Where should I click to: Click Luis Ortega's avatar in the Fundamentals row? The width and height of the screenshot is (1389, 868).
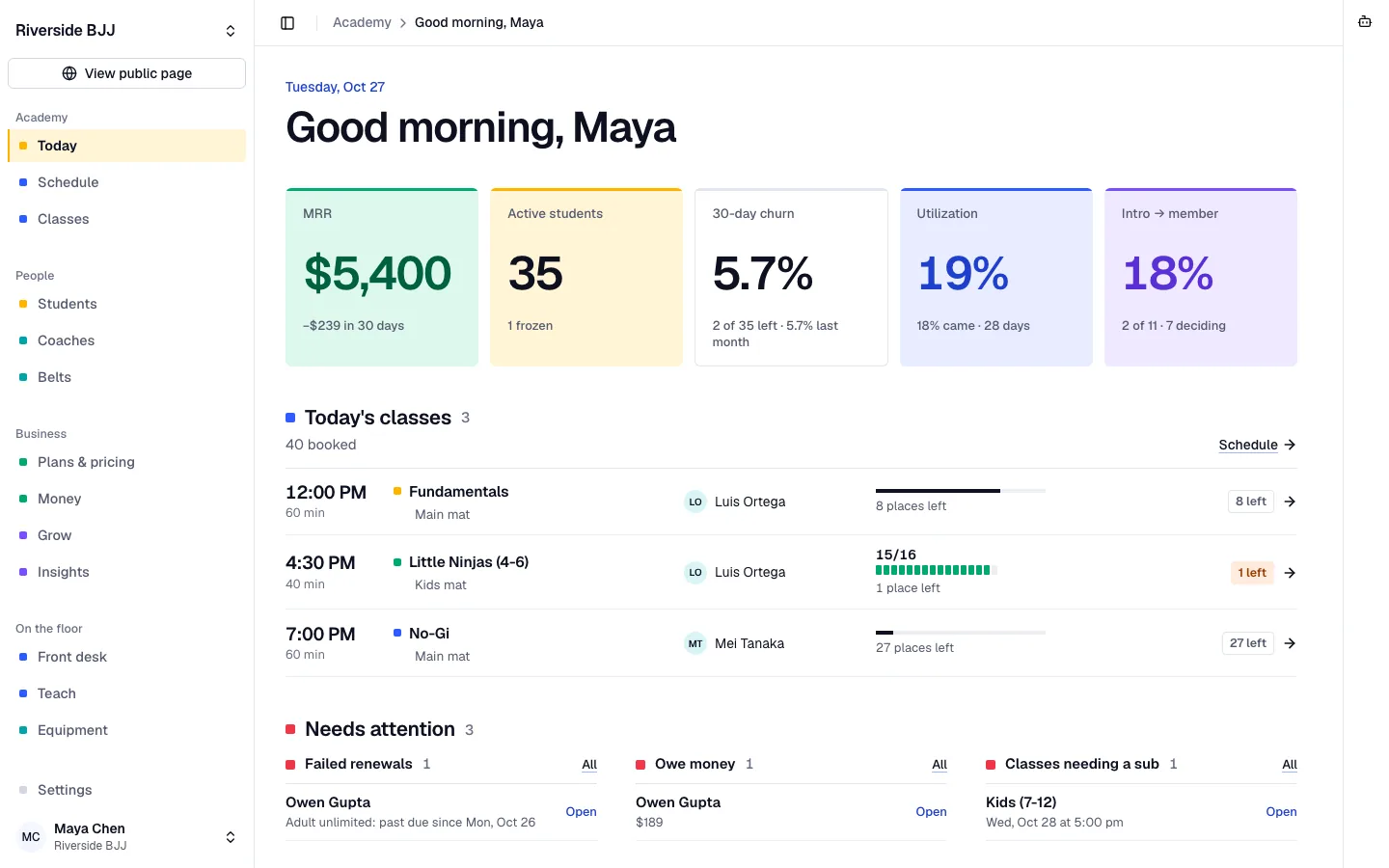[695, 502]
